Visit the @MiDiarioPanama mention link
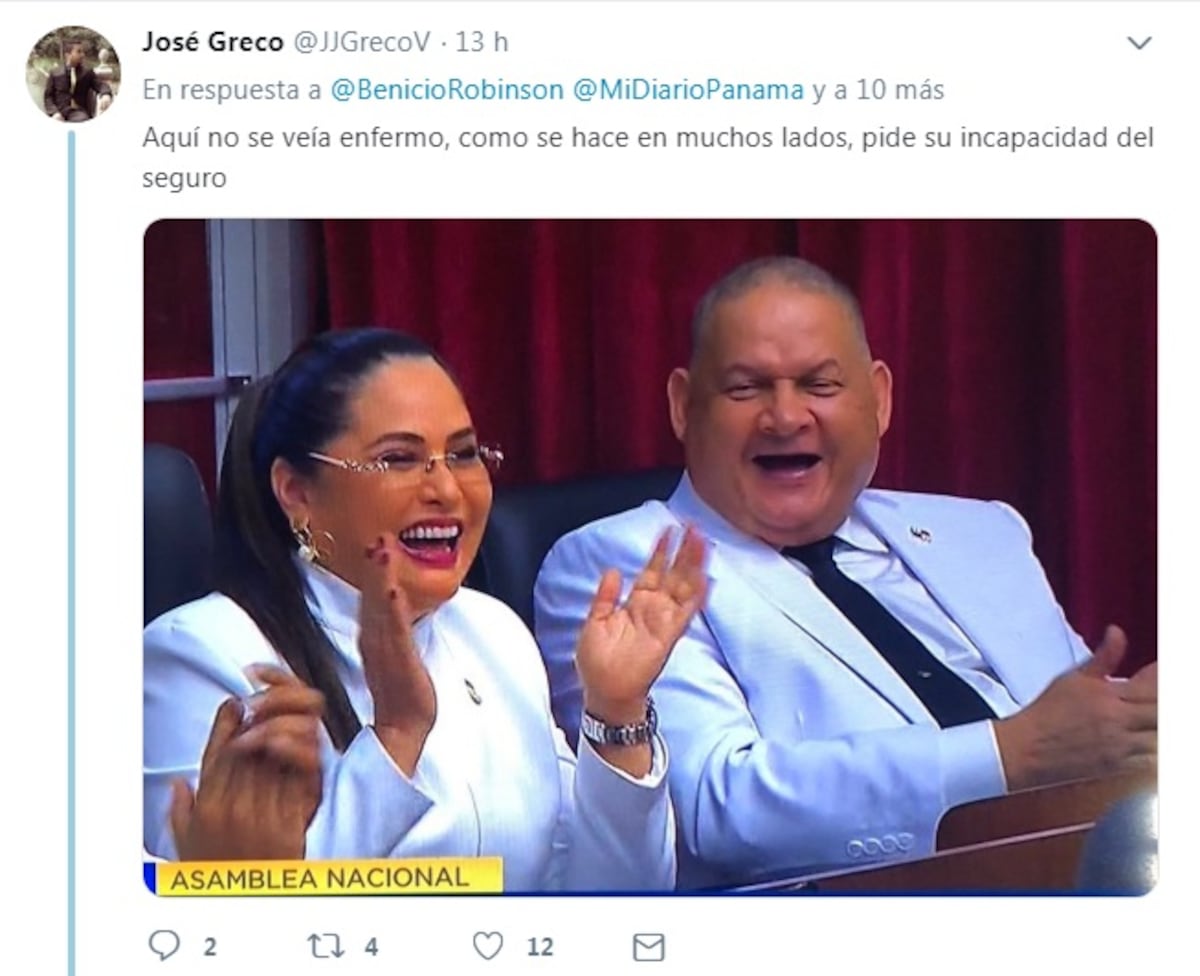Viewport: 1200px width, 976px height. [688, 90]
